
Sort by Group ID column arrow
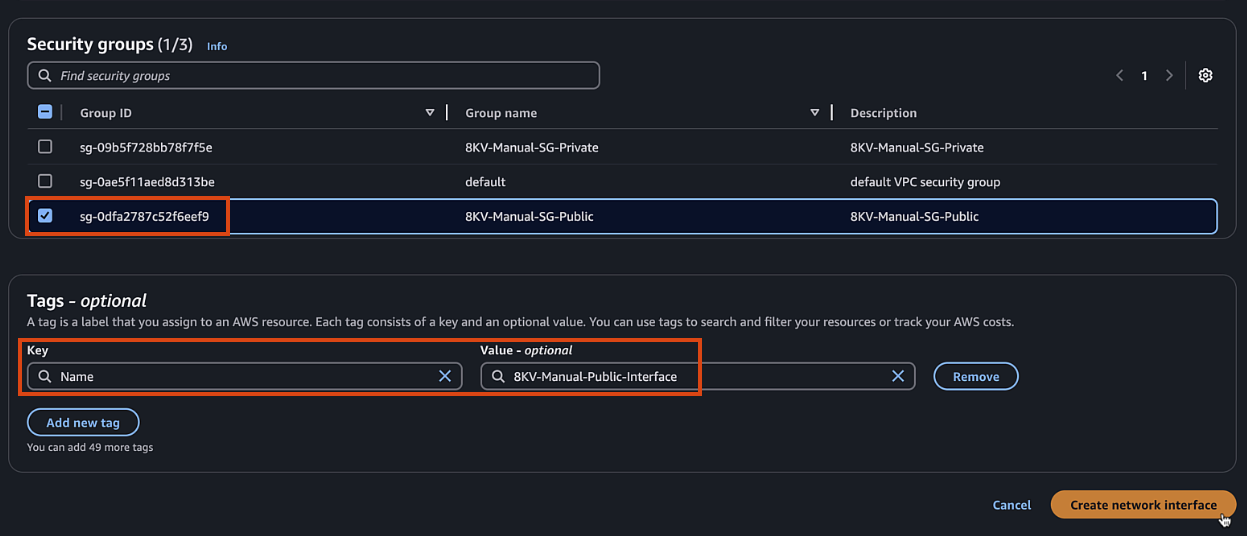point(430,113)
